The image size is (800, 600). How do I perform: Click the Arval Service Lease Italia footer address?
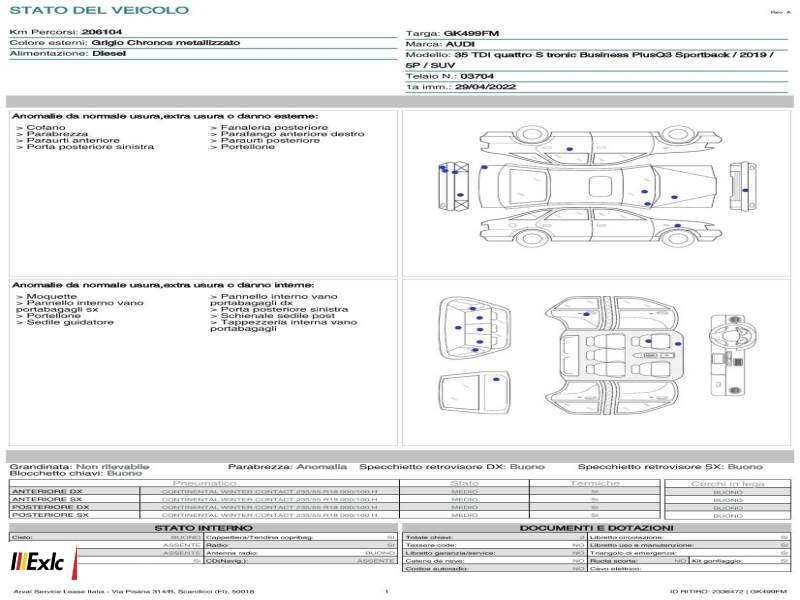pyautogui.click(x=134, y=592)
